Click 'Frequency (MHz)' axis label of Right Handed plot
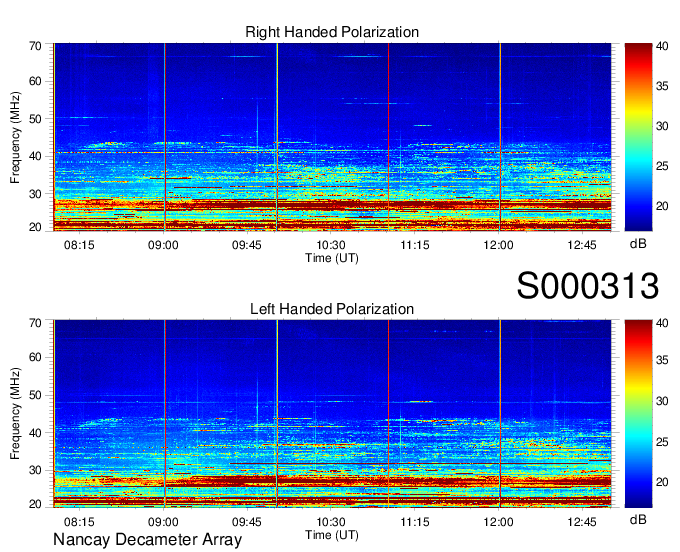The height and width of the screenshot is (552, 680). pyautogui.click(x=15, y=137)
